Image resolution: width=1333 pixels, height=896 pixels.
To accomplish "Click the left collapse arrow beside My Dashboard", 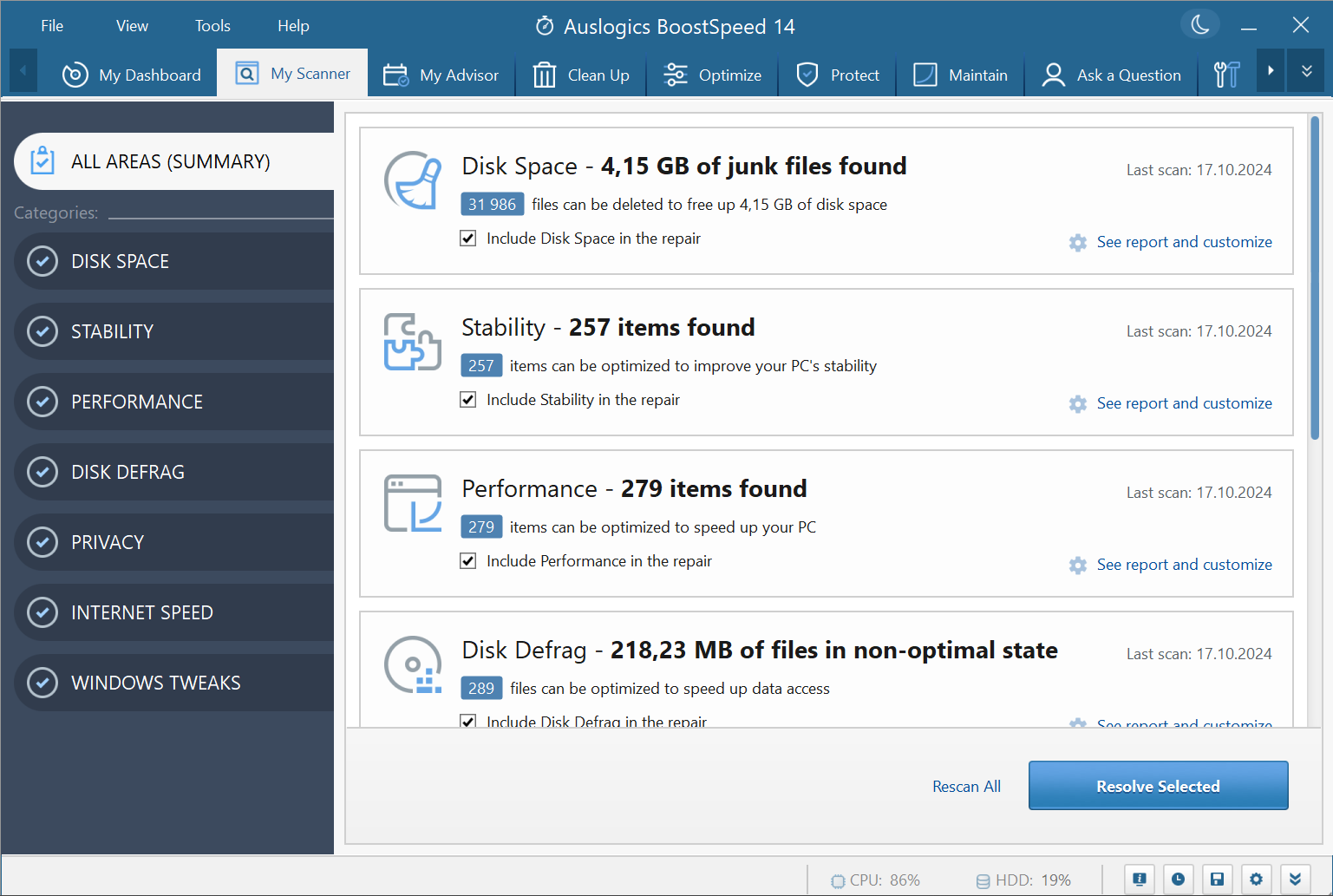I will point(23,70).
